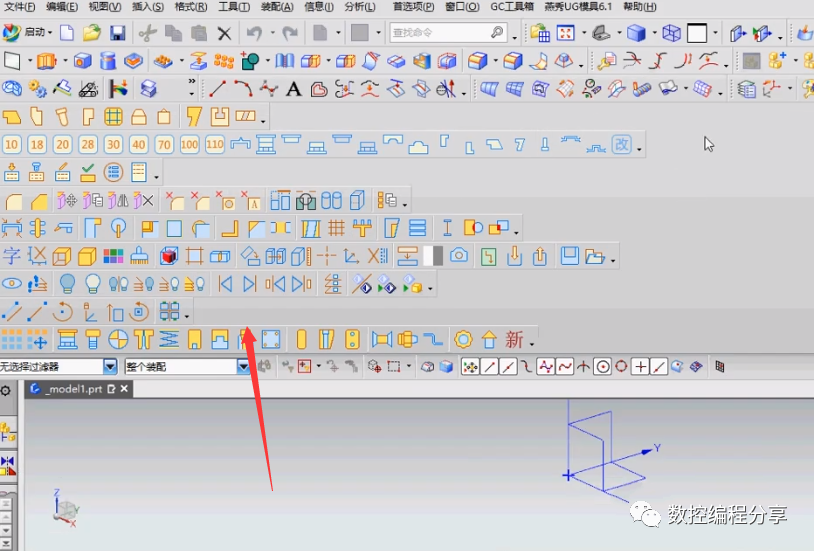This screenshot has height=551, width=814.
Task: Open the 燕秀UG模具6.1 menu
Action: click(577, 7)
